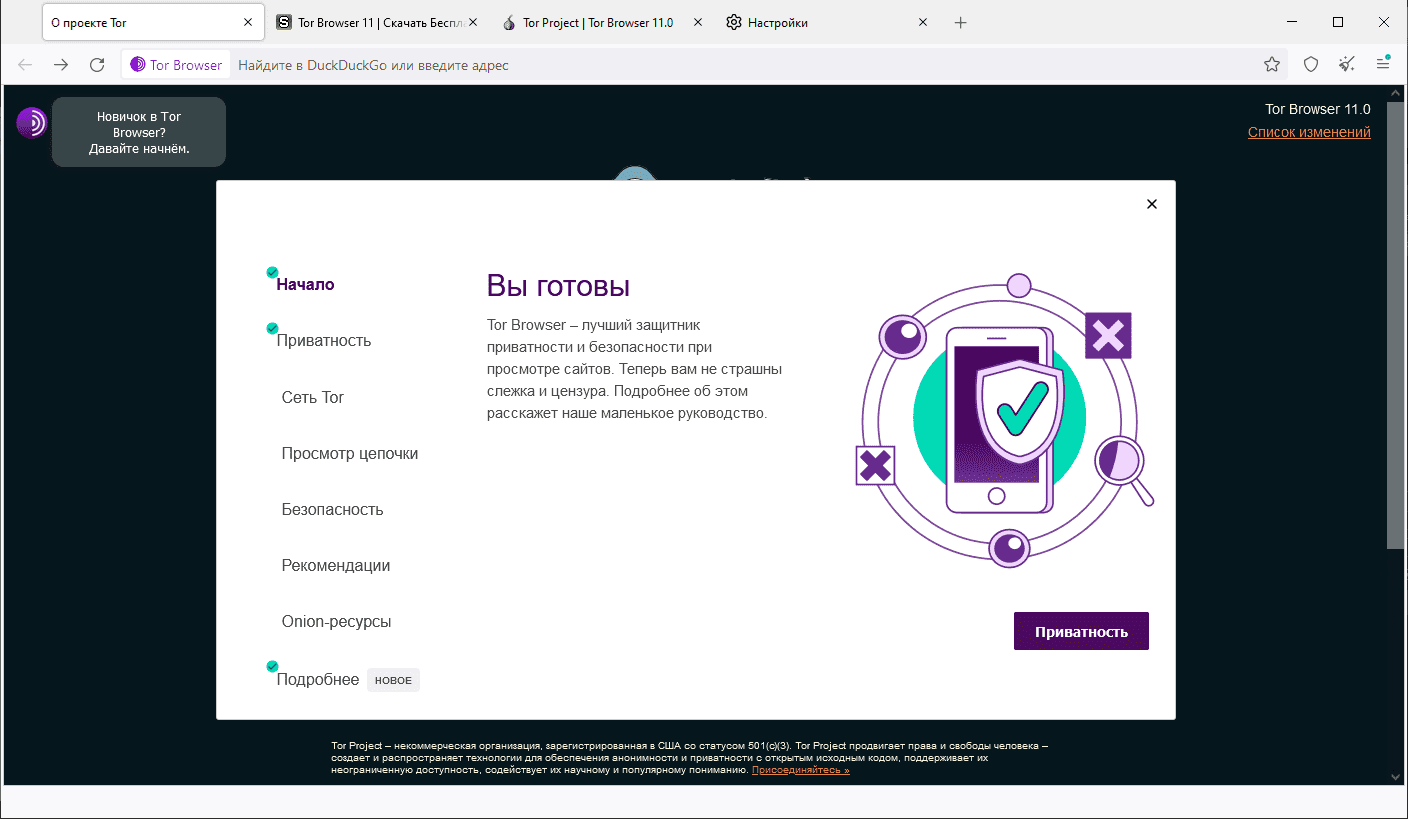Minimize the Tor Browser window
This screenshot has height=819, width=1408.
[1291, 22]
